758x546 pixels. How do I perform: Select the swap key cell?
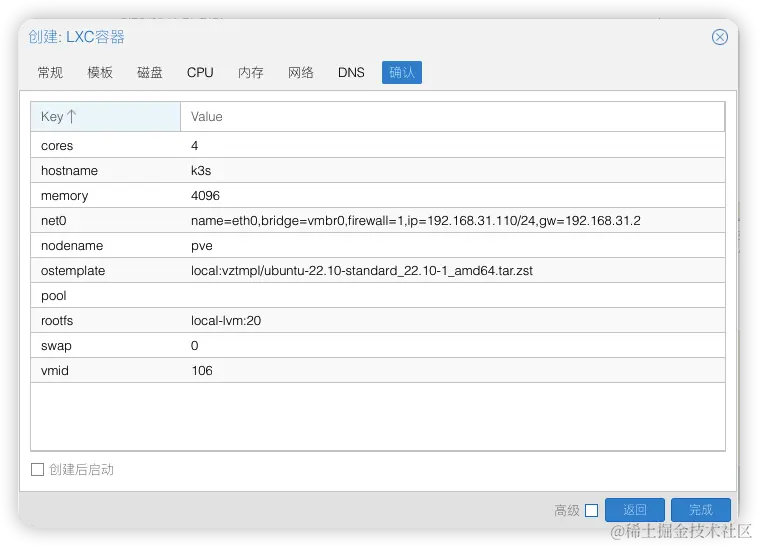(105, 346)
